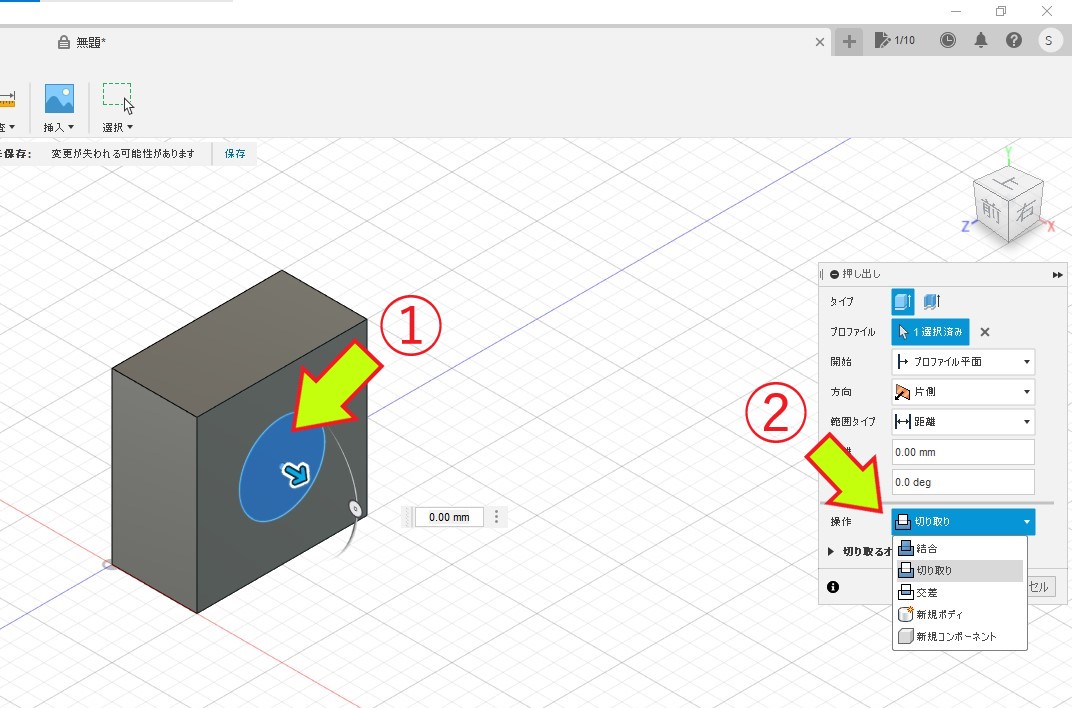Choose 切り取り from operation list

pyautogui.click(x=959, y=571)
